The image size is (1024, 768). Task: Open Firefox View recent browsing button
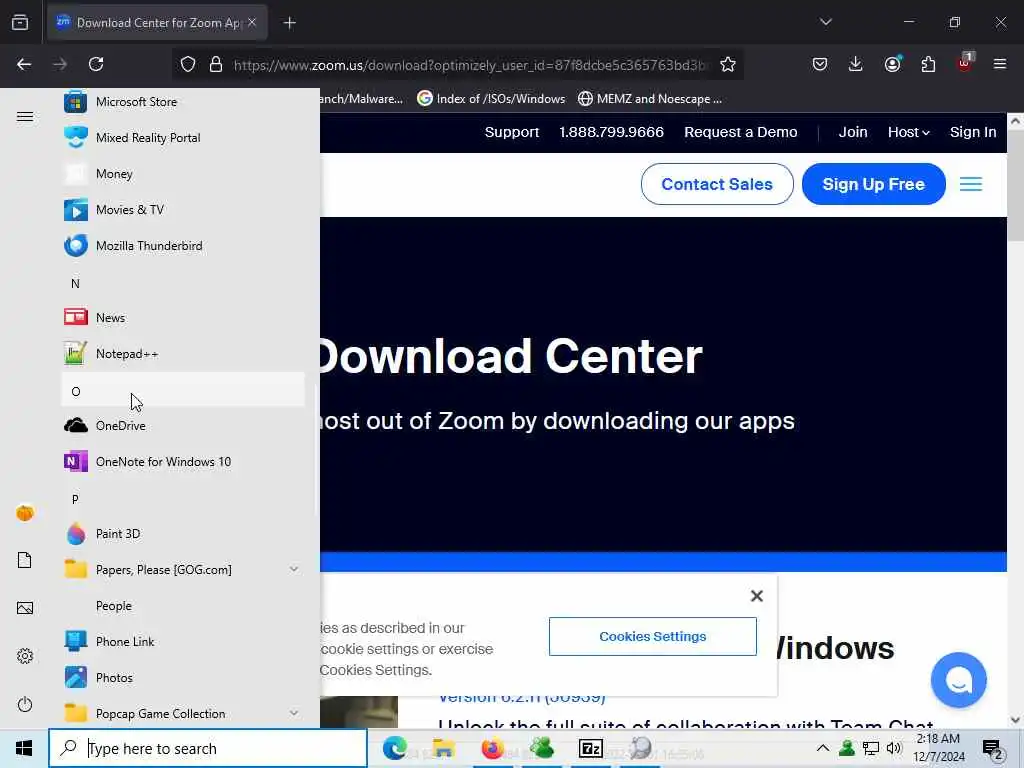(20, 22)
